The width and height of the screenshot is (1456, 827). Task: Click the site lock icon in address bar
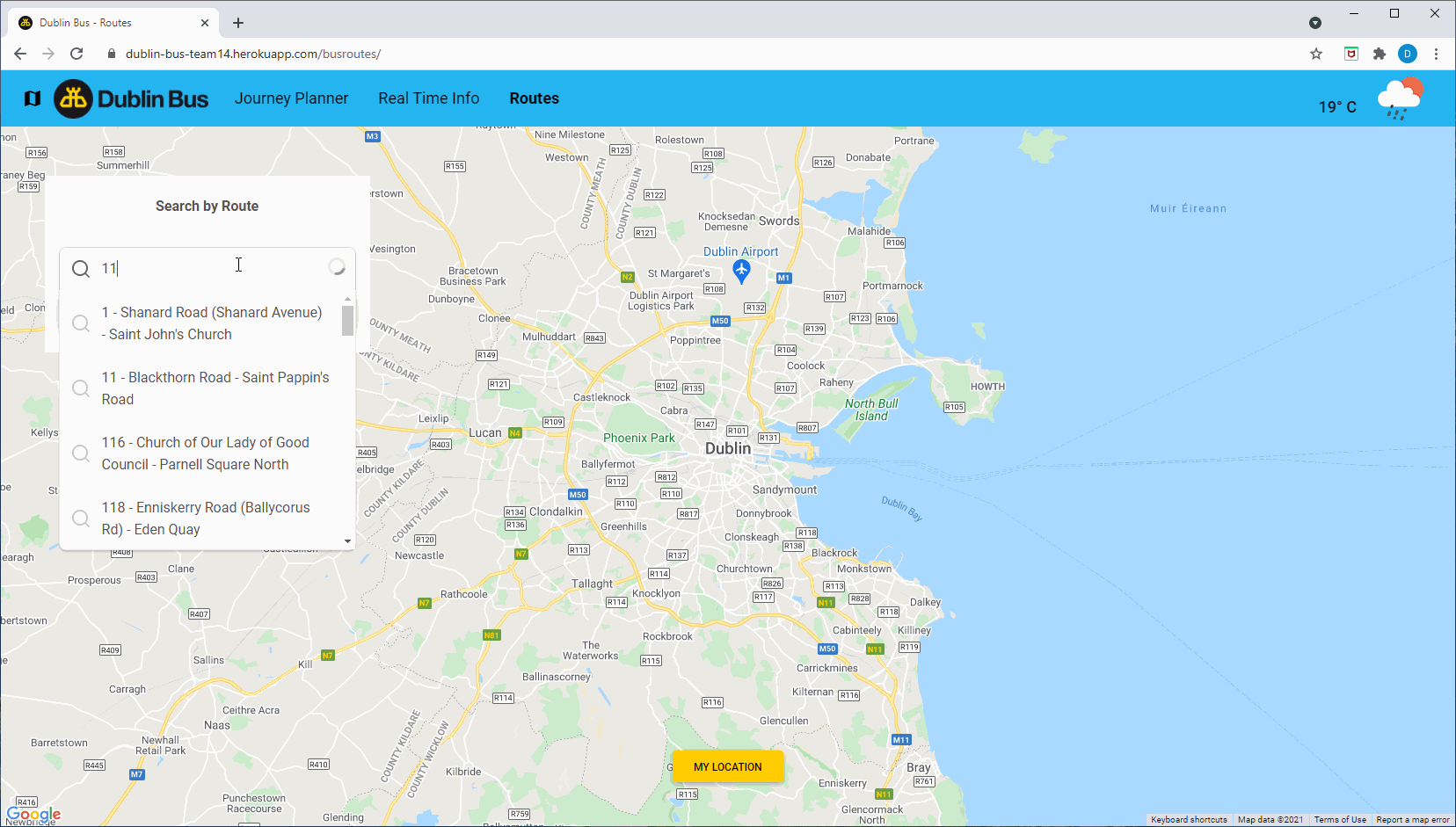[112, 54]
